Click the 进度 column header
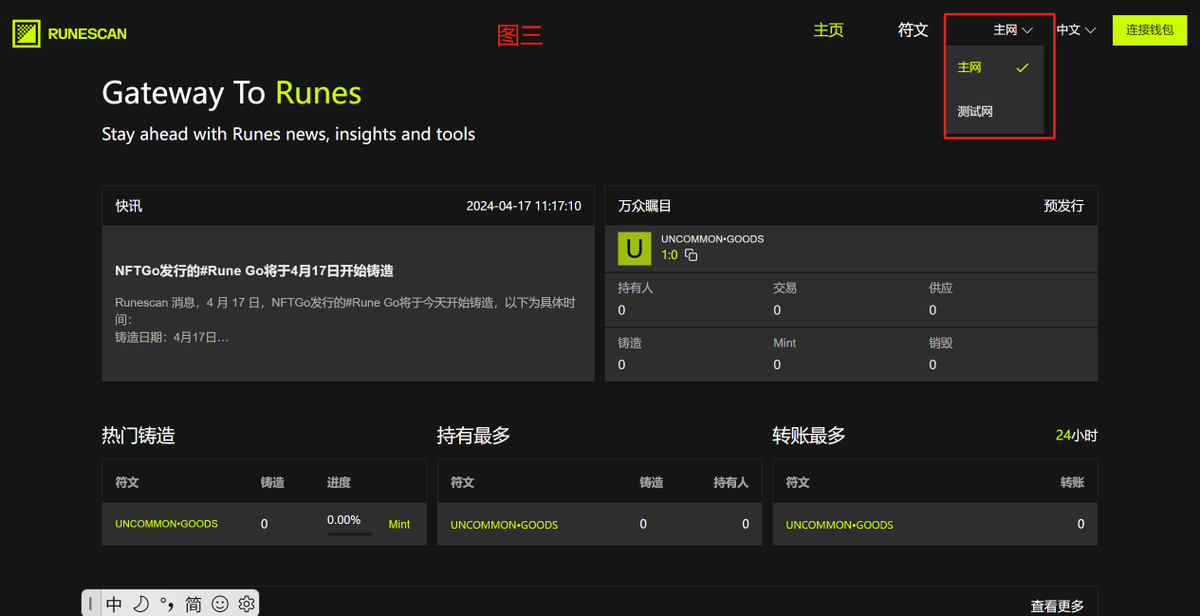This screenshot has width=1200, height=616. (x=339, y=482)
